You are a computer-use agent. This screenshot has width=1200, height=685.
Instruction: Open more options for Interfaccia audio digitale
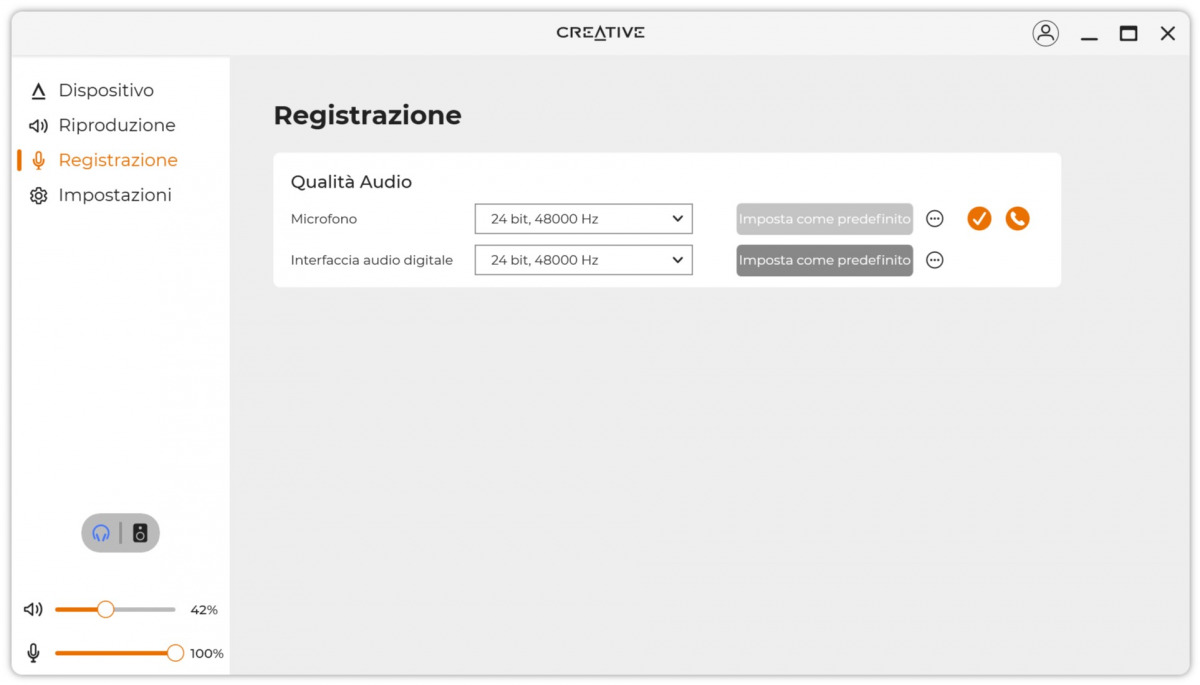935,260
